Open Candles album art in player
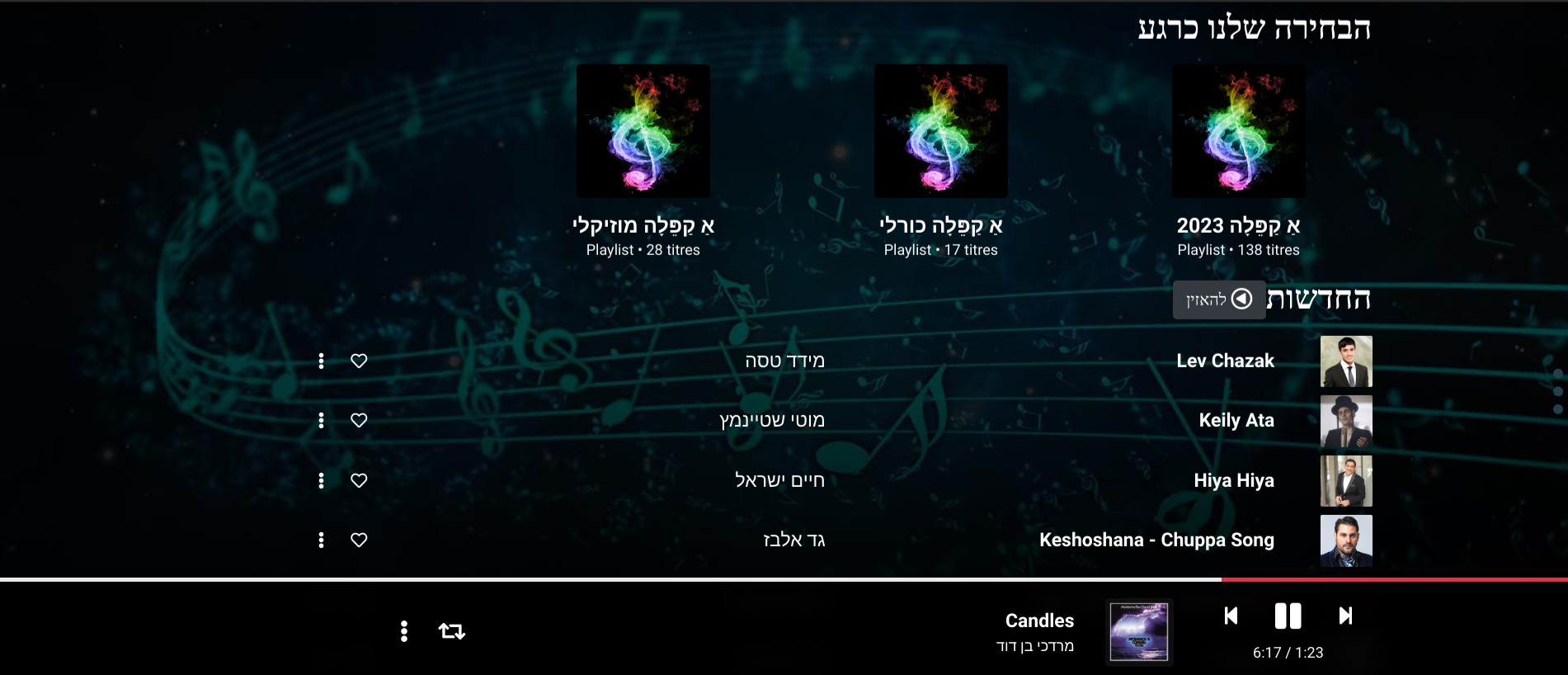 tap(1139, 632)
